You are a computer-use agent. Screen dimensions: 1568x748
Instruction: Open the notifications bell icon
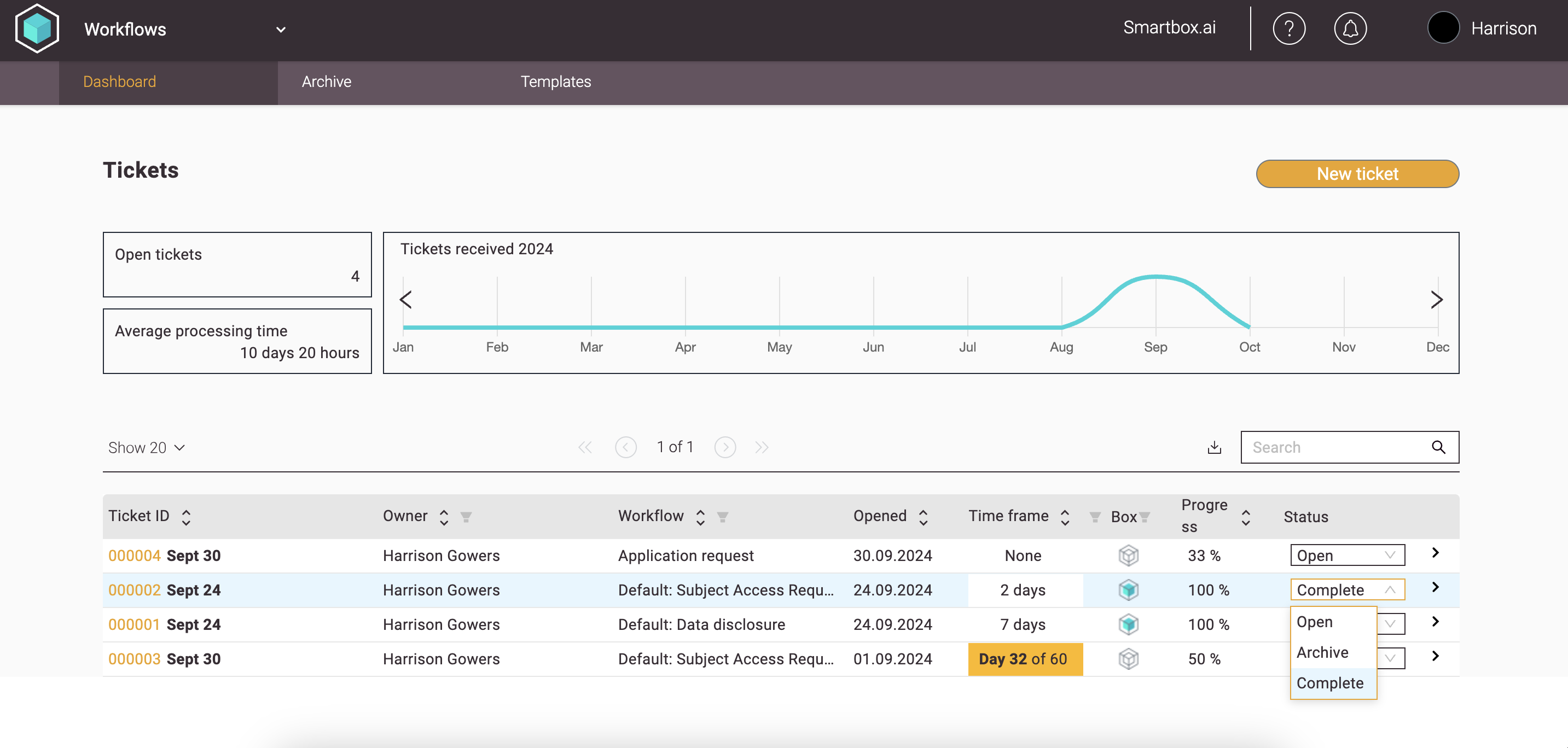(x=1350, y=28)
